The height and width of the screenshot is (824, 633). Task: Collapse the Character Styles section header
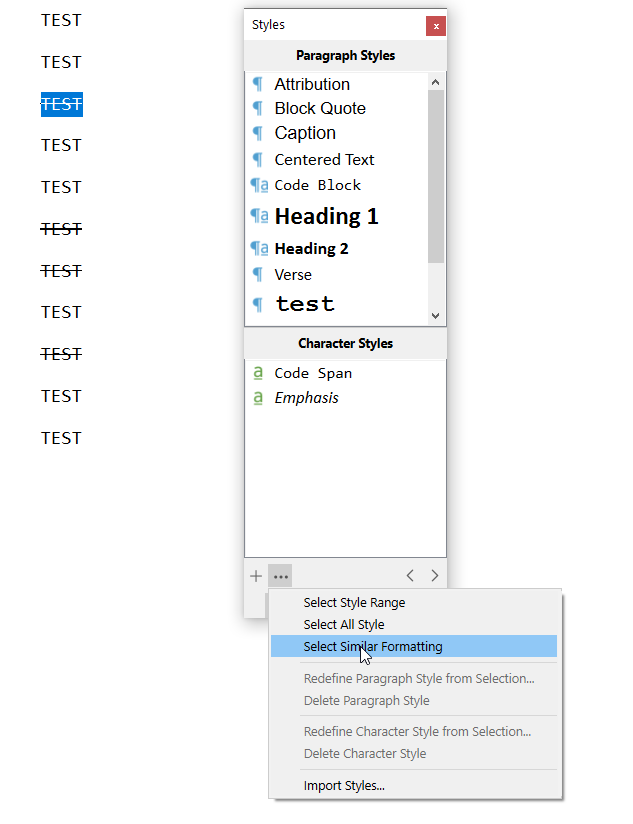345,344
